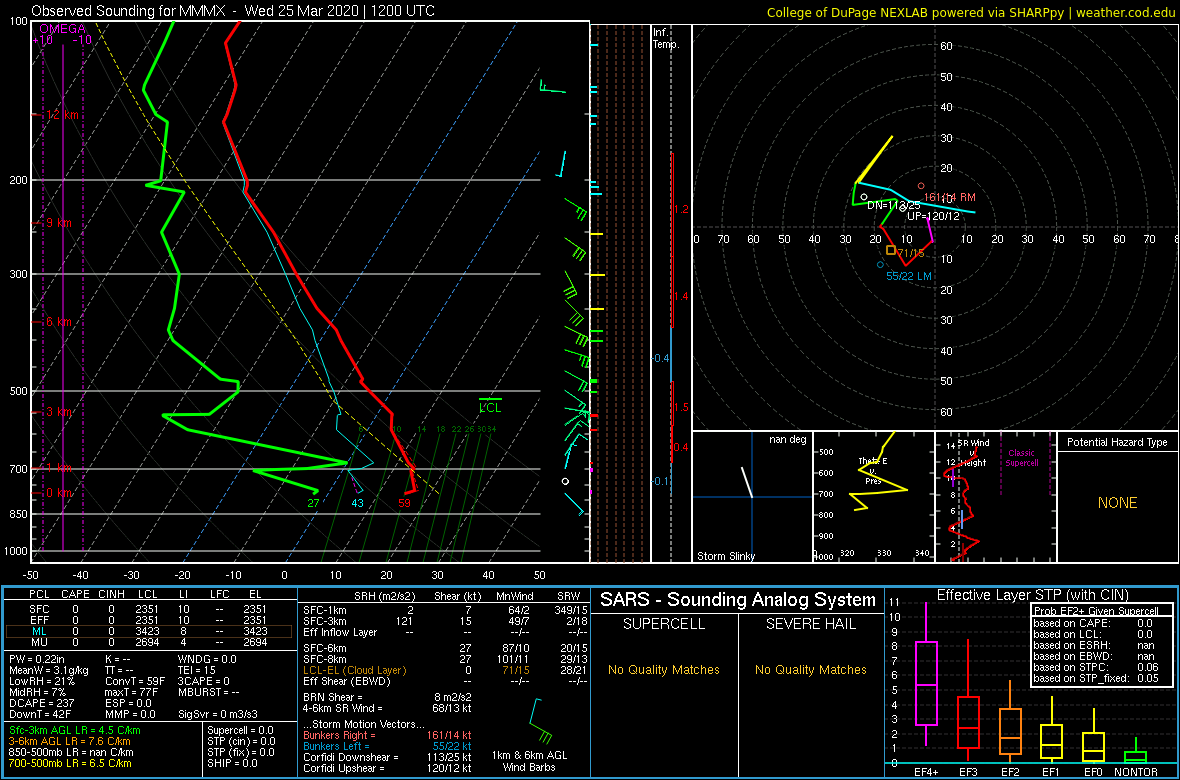1180x780 pixels.
Task: Click the 161/14 RM hodograph label
Action: pos(948,197)
